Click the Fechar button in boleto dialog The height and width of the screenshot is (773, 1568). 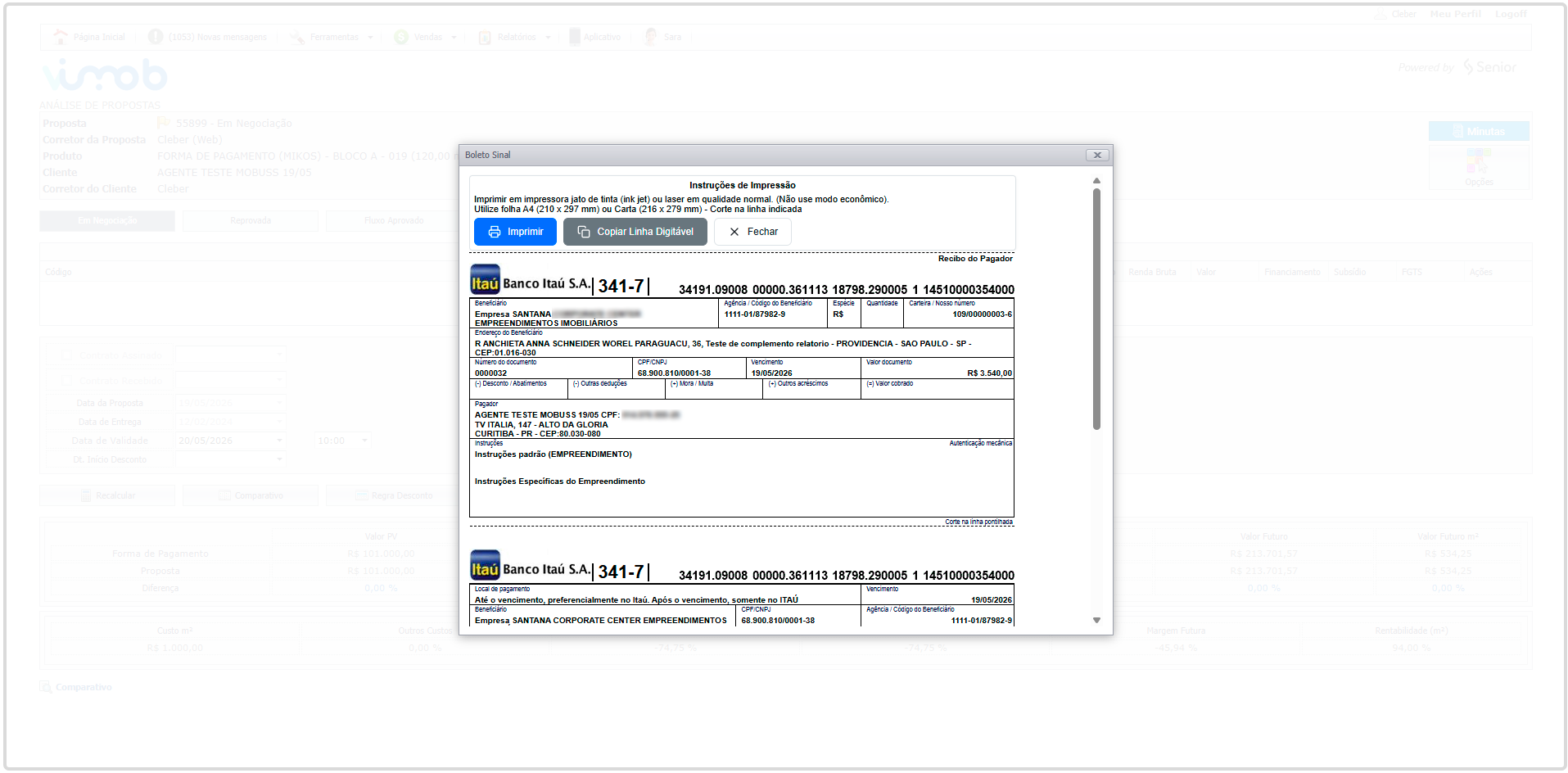[752, 232]
